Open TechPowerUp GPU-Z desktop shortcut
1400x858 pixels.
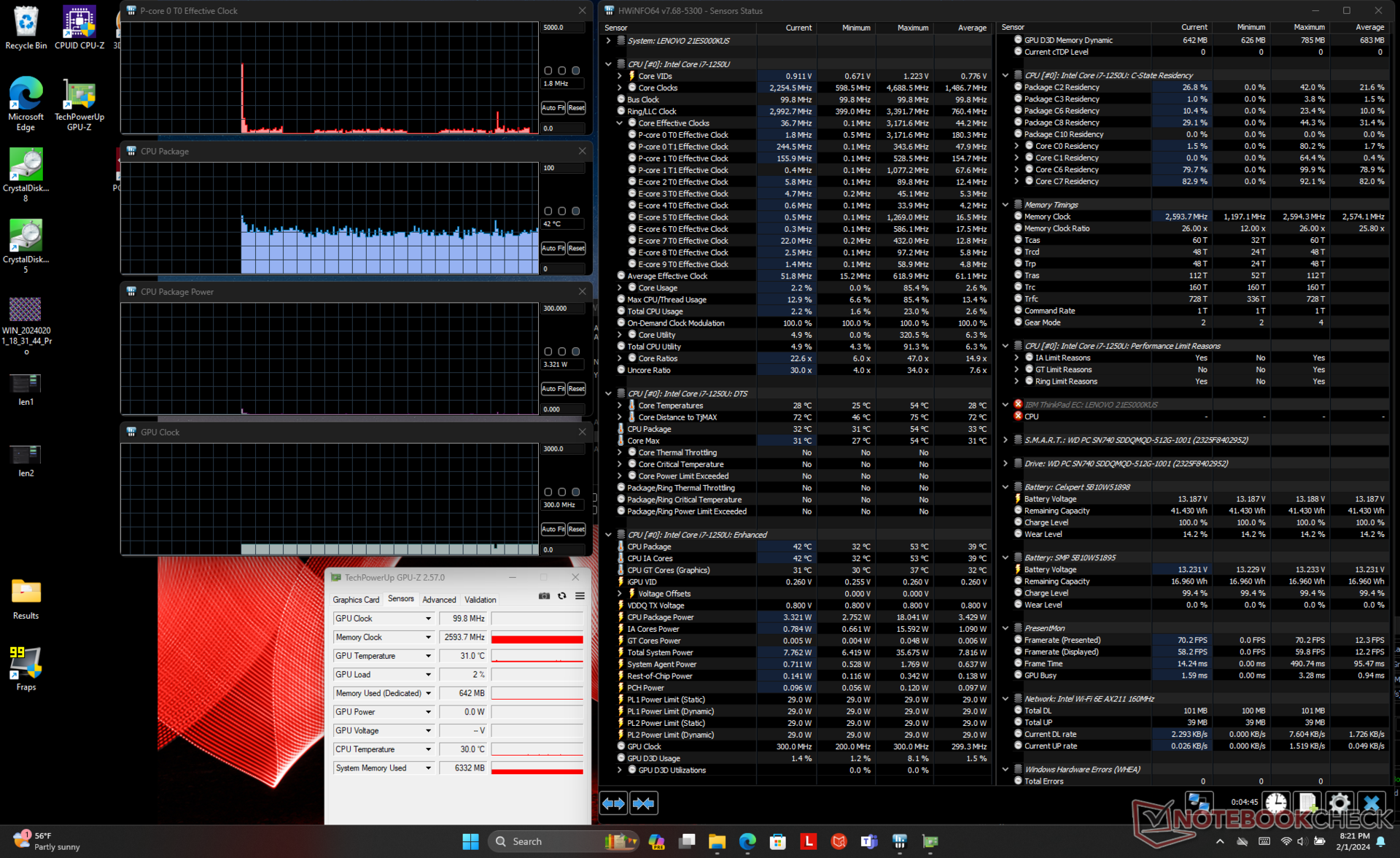[79, 104]
